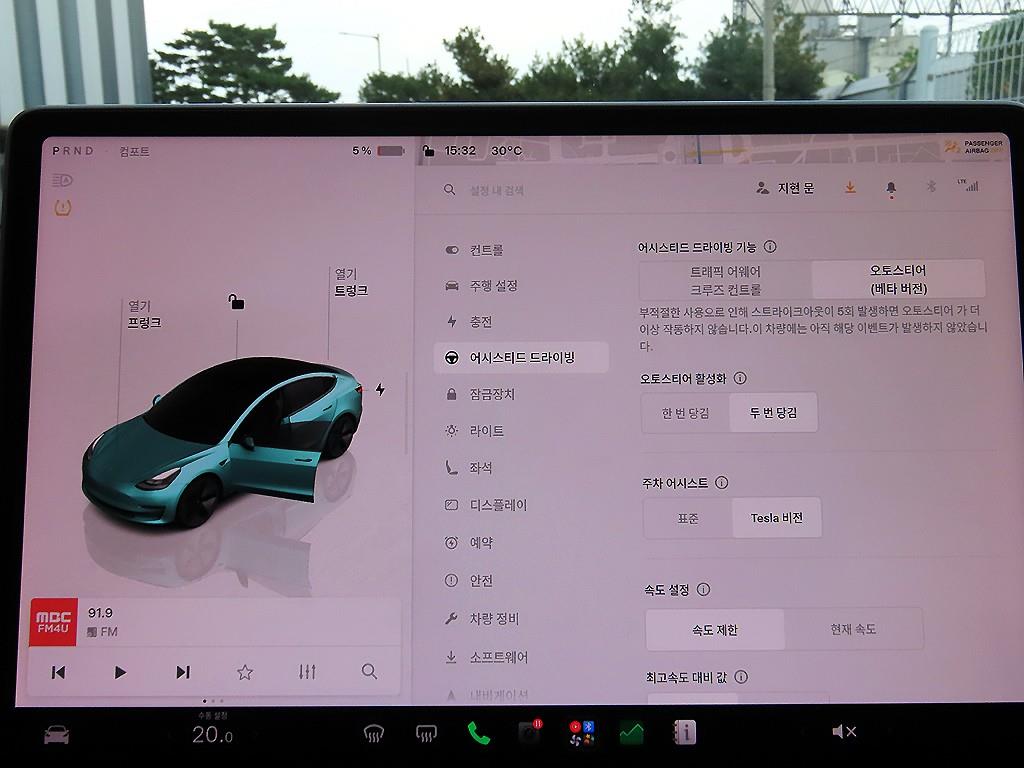Tap the 5 % battery indicator

click(x=378, y=151)
